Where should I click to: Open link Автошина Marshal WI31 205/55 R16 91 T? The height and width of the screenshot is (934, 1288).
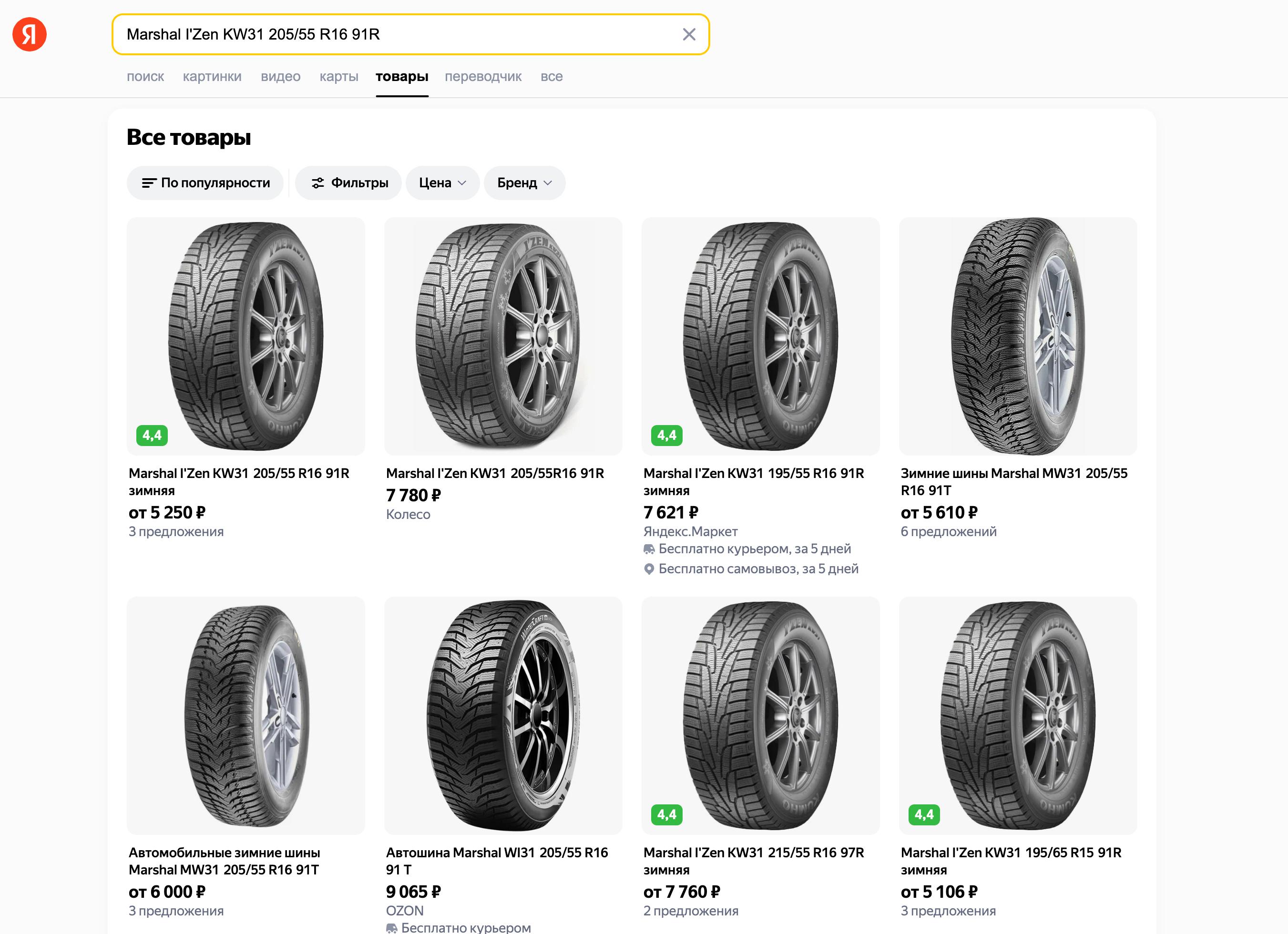point(497,861)
